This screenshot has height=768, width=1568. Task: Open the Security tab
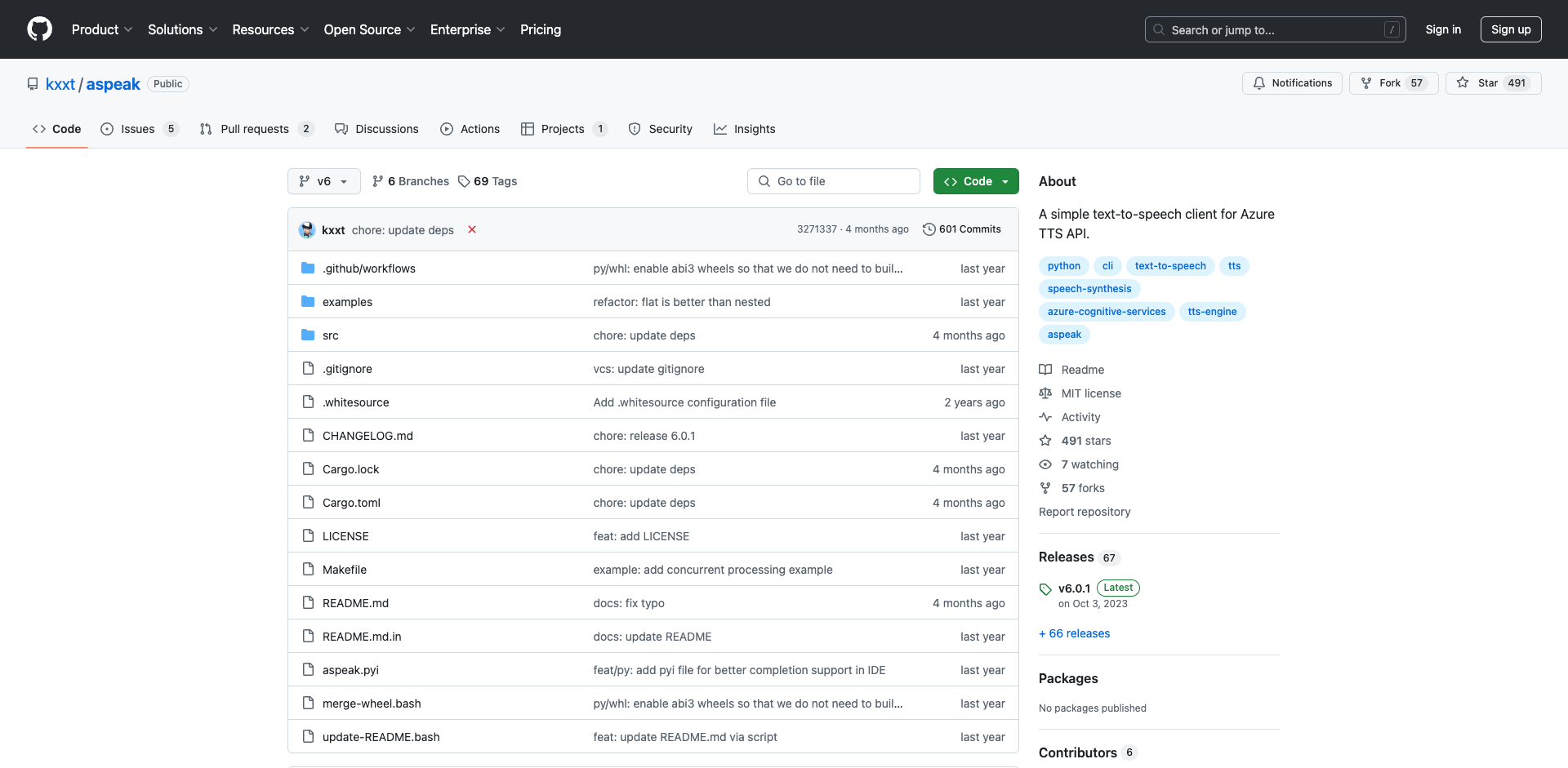(661, 129)
